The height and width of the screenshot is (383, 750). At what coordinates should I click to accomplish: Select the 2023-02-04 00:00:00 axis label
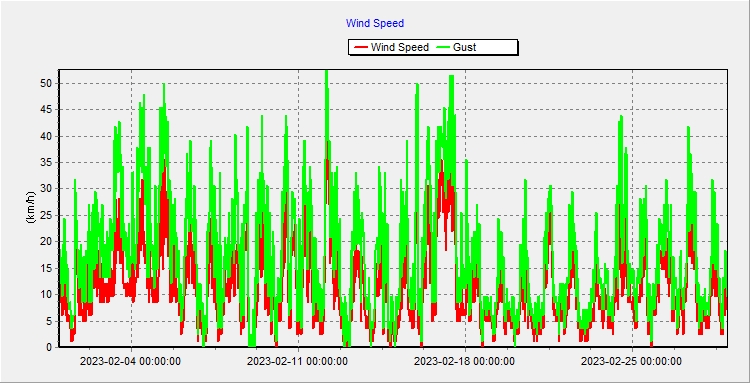tap(130, 361)
